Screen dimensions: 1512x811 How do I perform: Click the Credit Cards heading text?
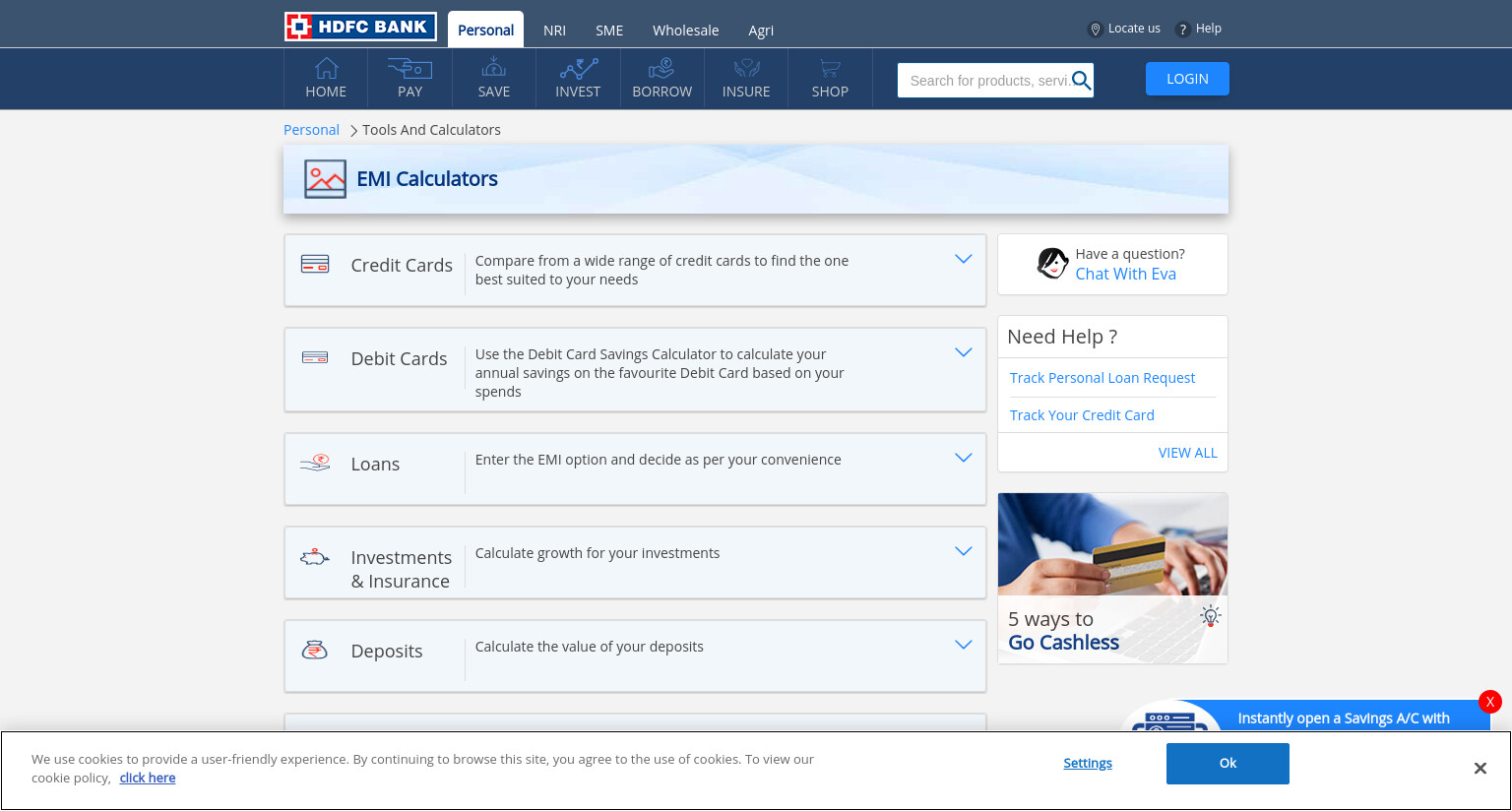click(x=402, y=265)
